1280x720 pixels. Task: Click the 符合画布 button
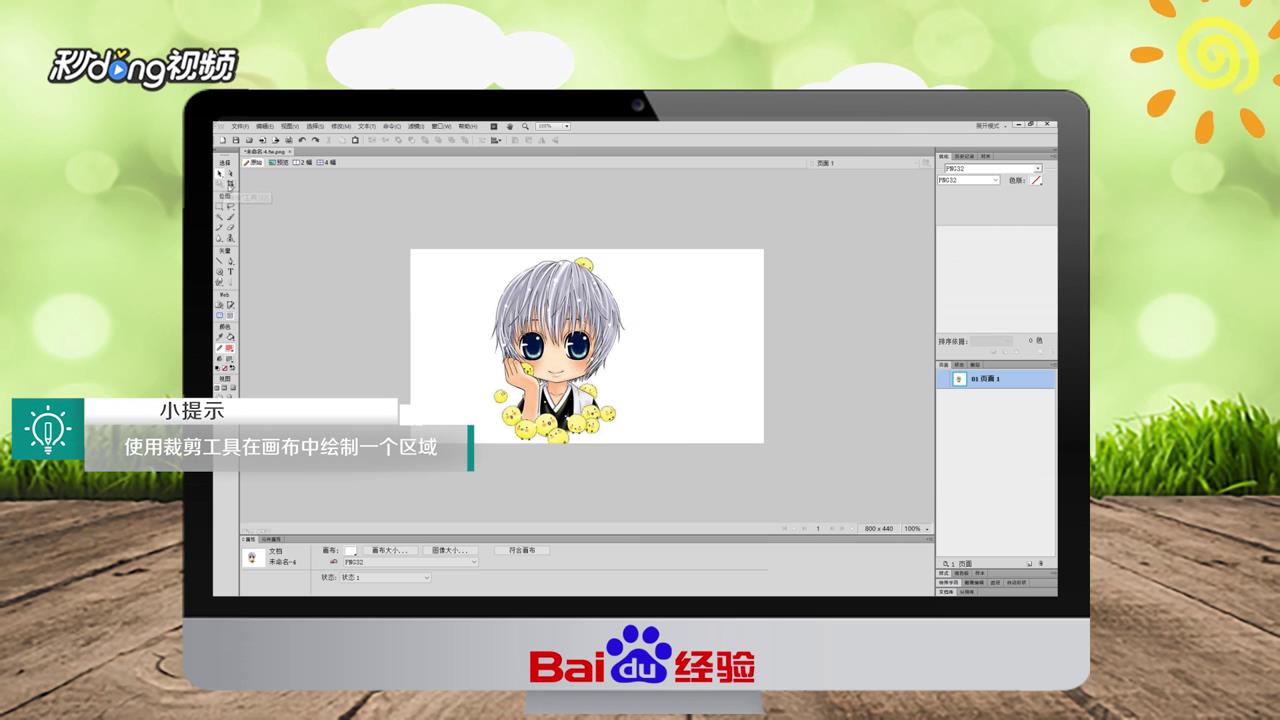point(522,550)
